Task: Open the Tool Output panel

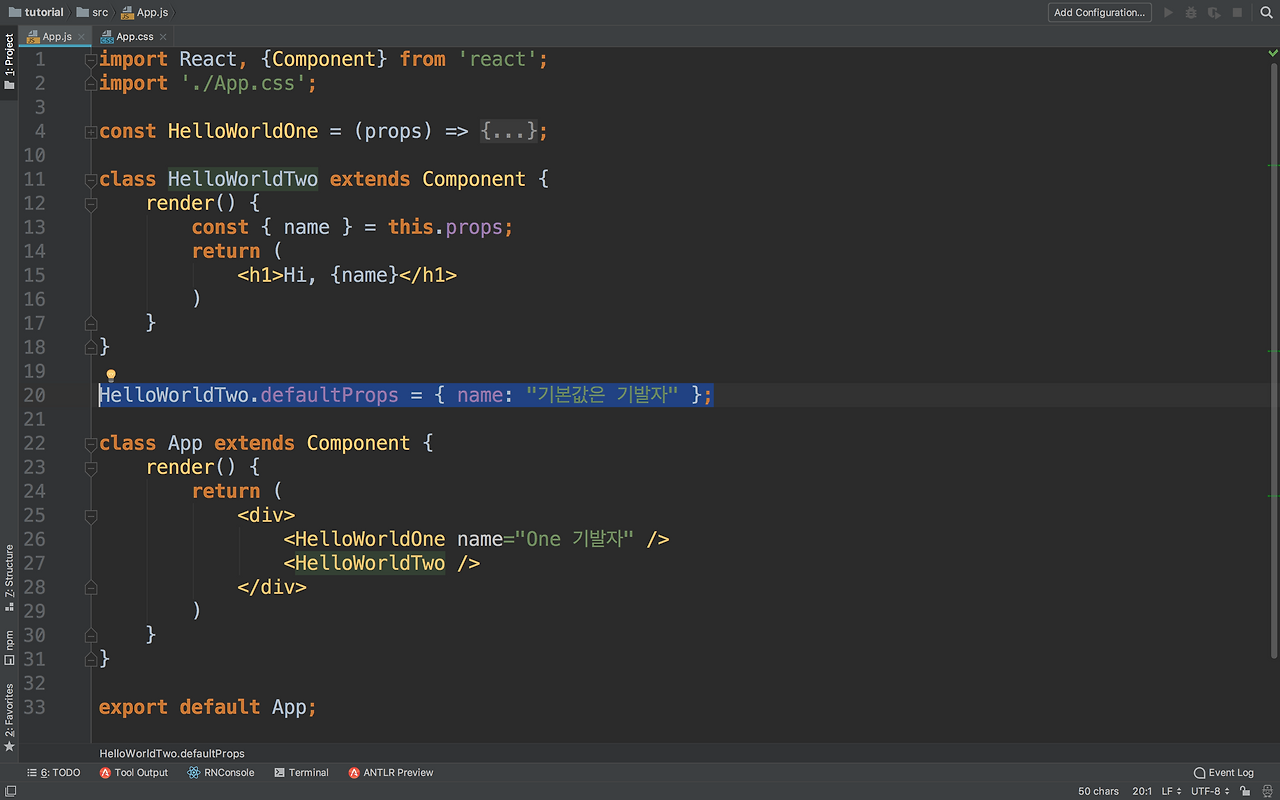Action: coord(134,773)
